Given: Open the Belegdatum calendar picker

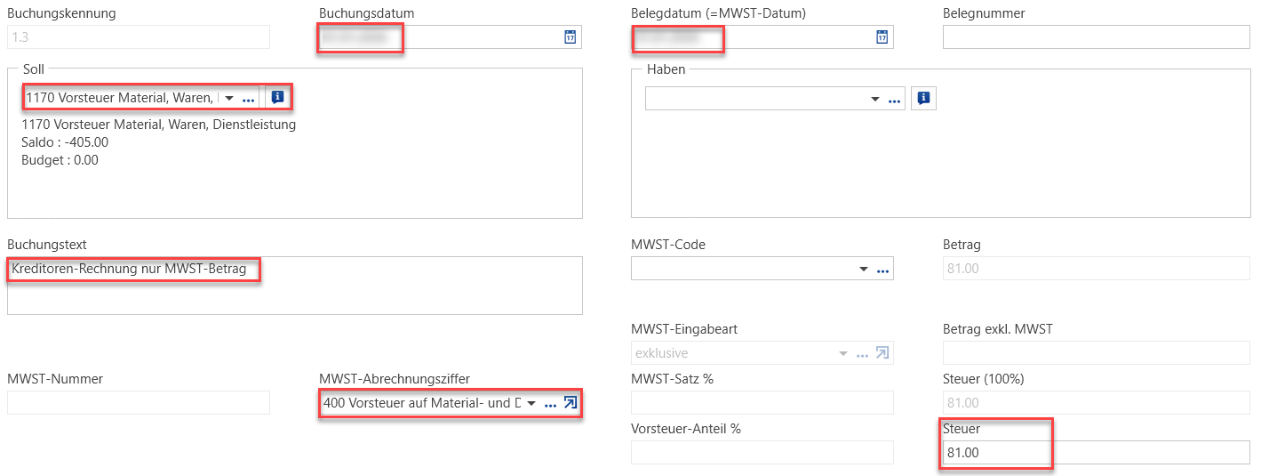Looking at the screenshot, I should click(x=882, y=37).
